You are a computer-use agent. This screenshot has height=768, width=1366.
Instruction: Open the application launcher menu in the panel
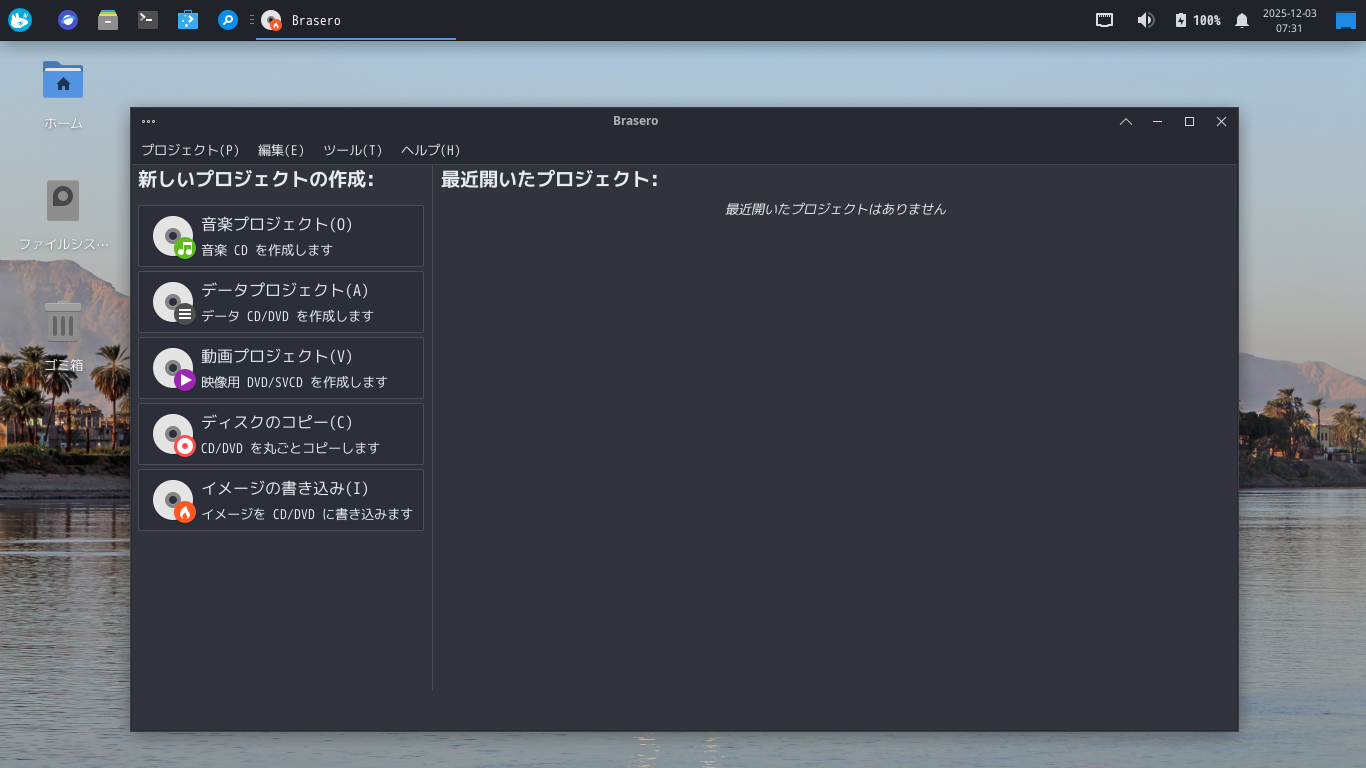pyautogui.click(x=20, y=20)
